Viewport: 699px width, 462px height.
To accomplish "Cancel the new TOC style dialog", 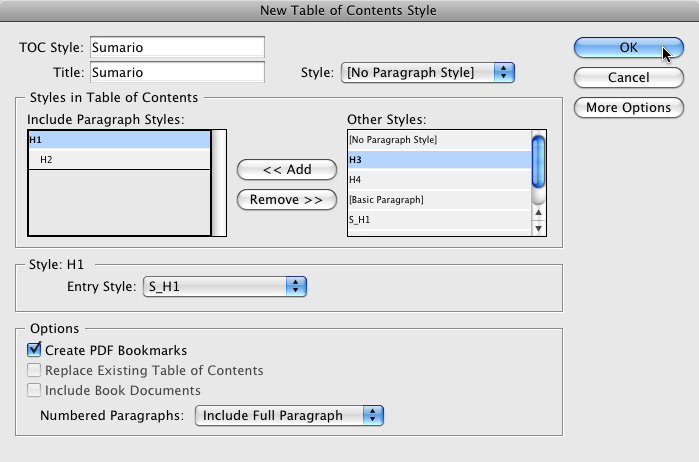I will click(629, 78).
